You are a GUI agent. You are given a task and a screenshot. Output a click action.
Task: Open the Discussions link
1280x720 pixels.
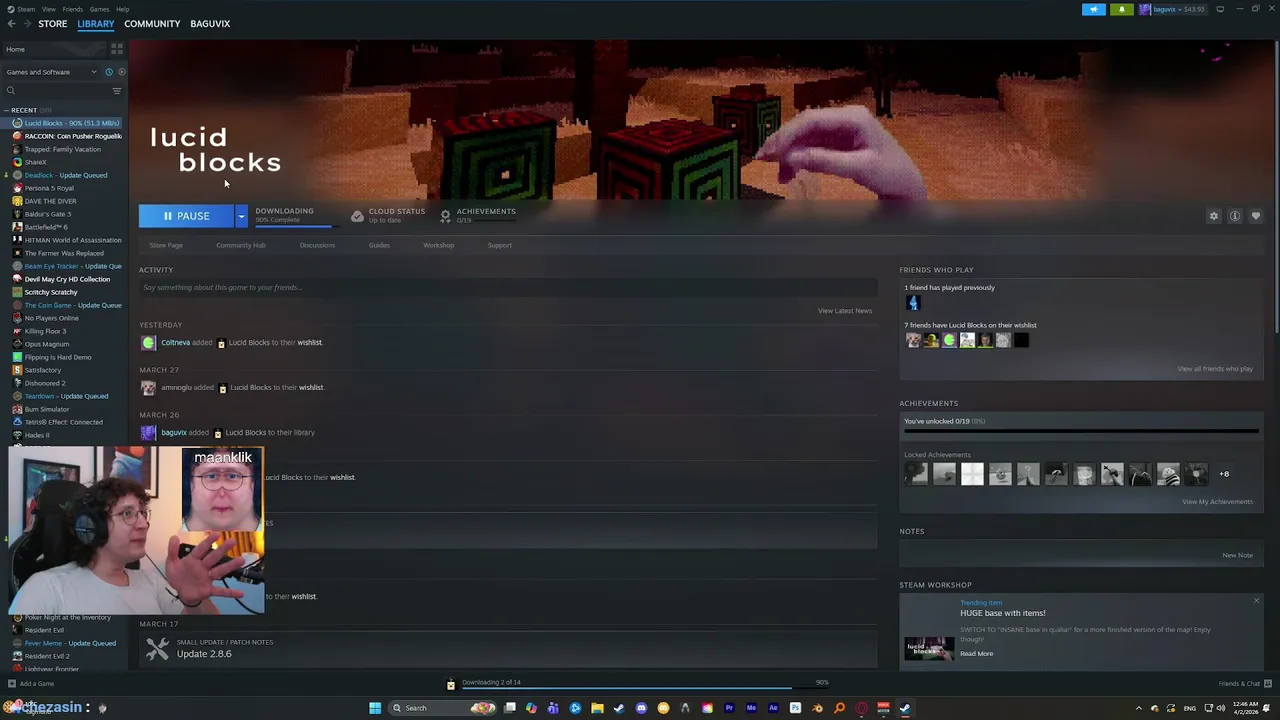tap(317, 245)
